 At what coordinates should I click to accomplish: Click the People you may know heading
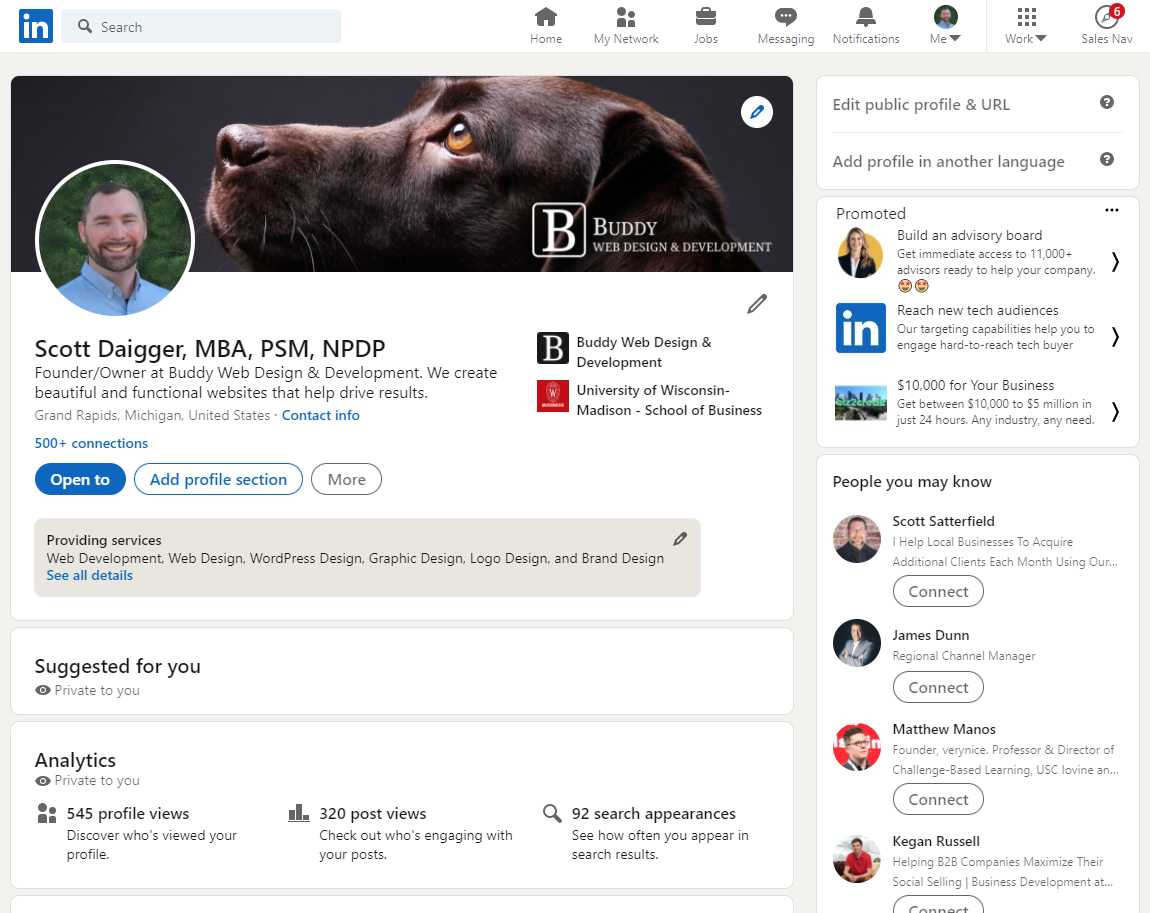pos(912,482)
